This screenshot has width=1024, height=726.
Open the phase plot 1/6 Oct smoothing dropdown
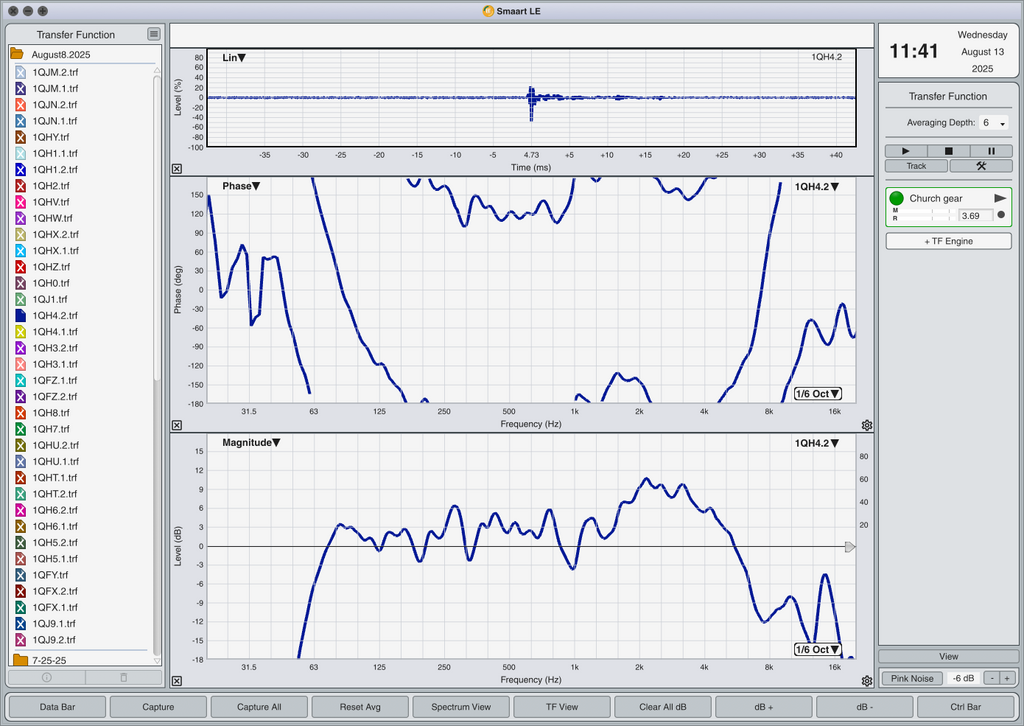click(818, 394)
